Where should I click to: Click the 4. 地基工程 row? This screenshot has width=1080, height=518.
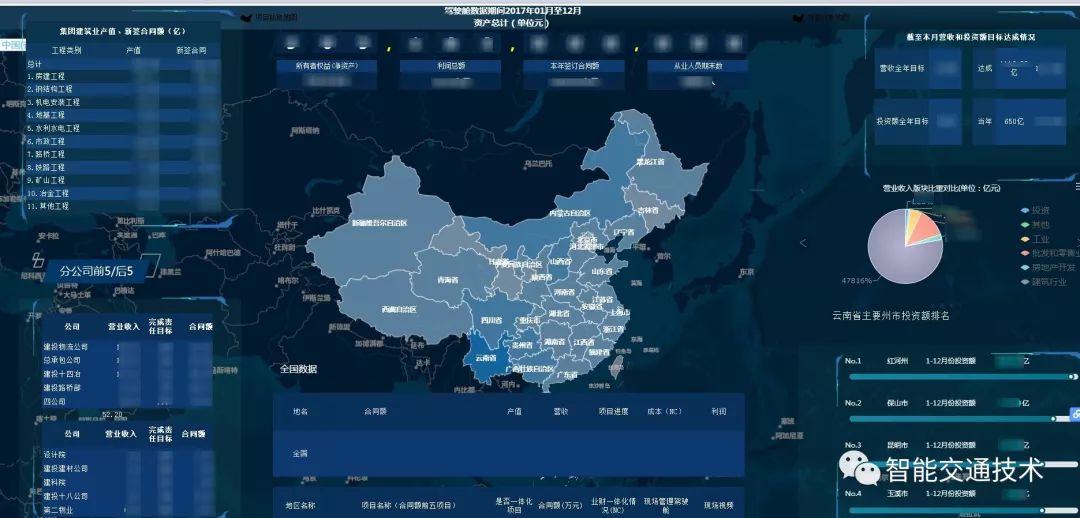tap(124, 116)
